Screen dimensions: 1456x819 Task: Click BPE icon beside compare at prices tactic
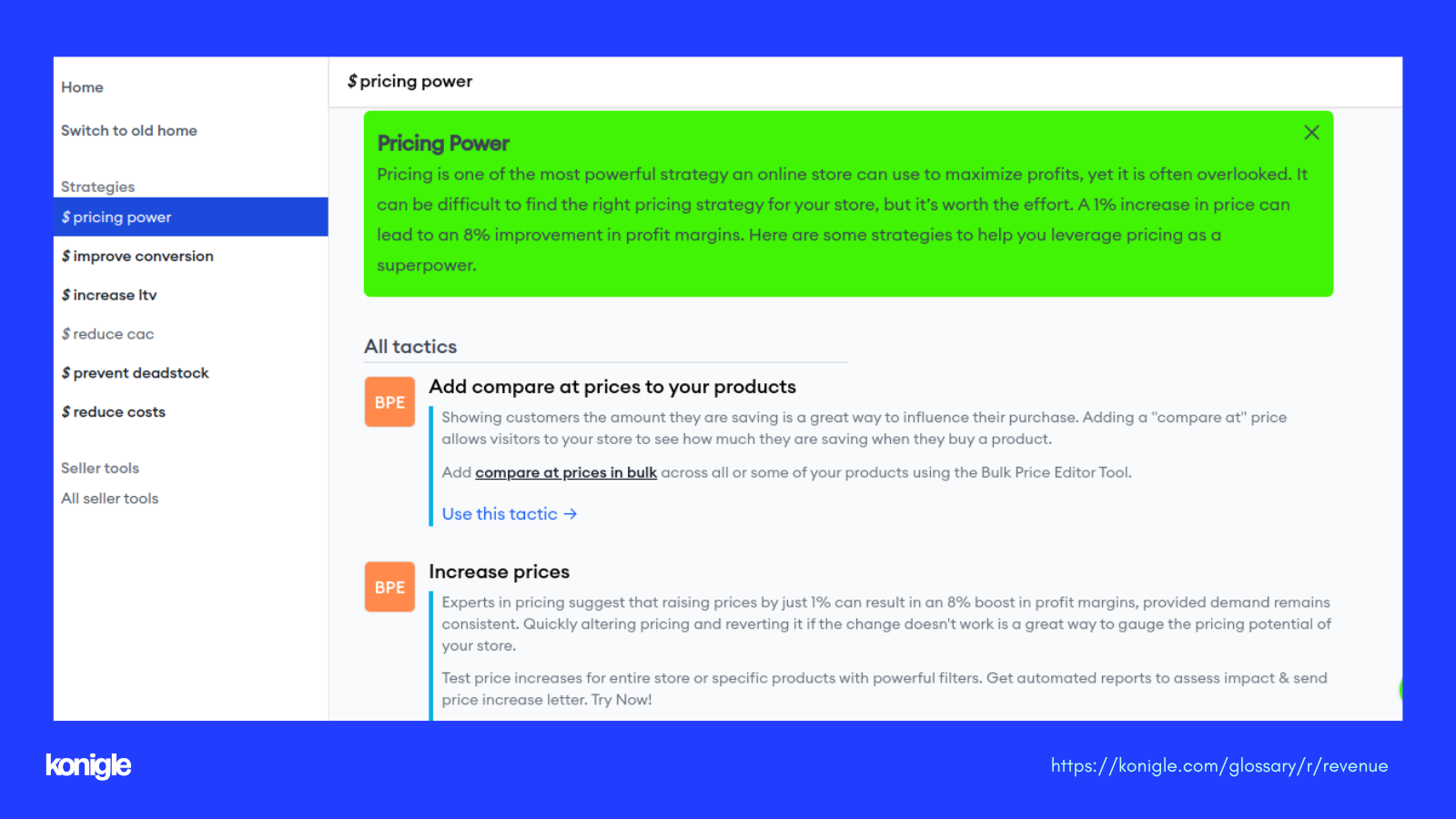click(389, 402)
